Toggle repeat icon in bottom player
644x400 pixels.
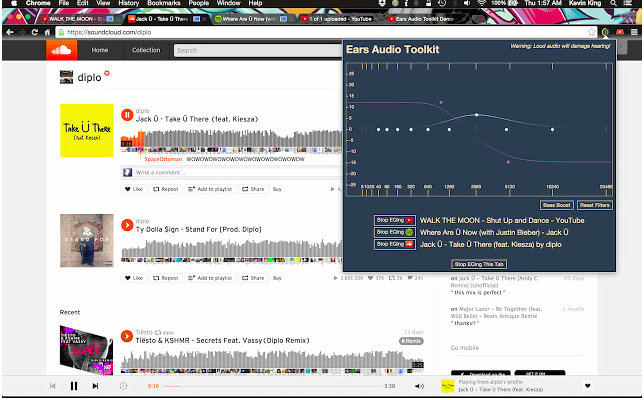[123, 386]
